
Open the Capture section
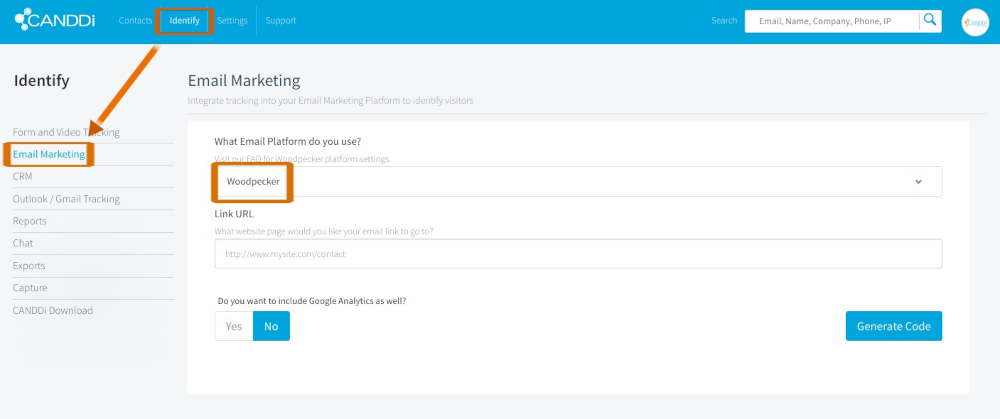(x=30, y=288)
